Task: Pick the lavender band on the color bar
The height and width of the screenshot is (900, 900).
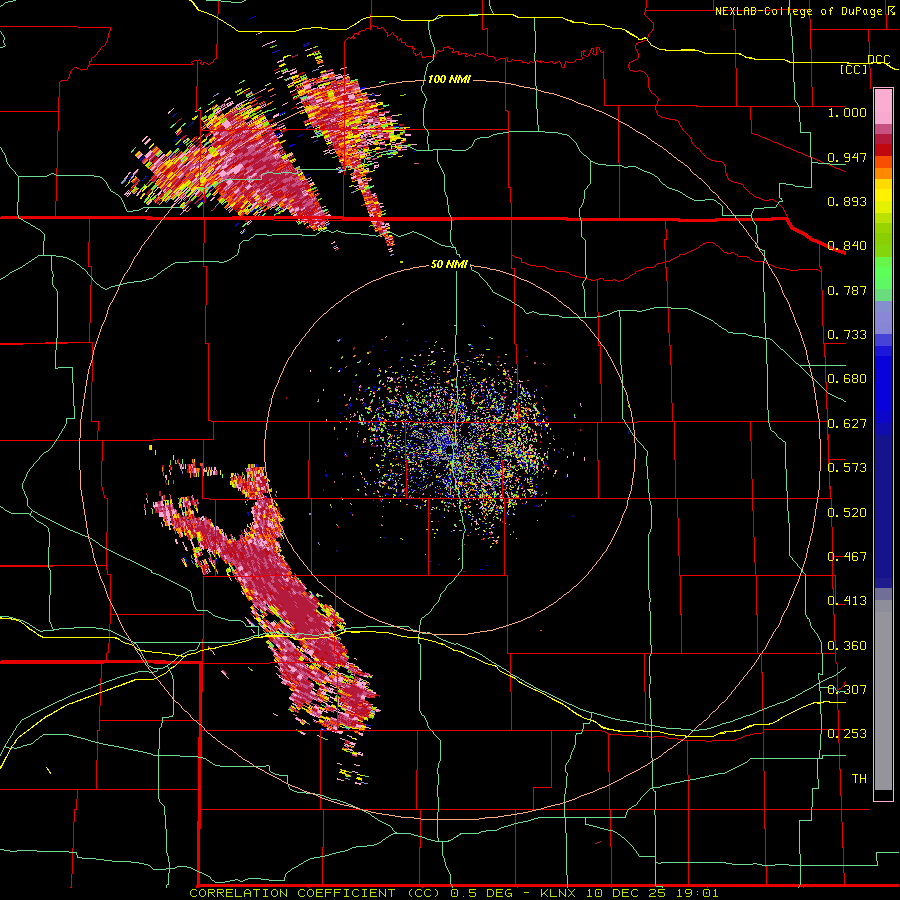Action: 883,317
